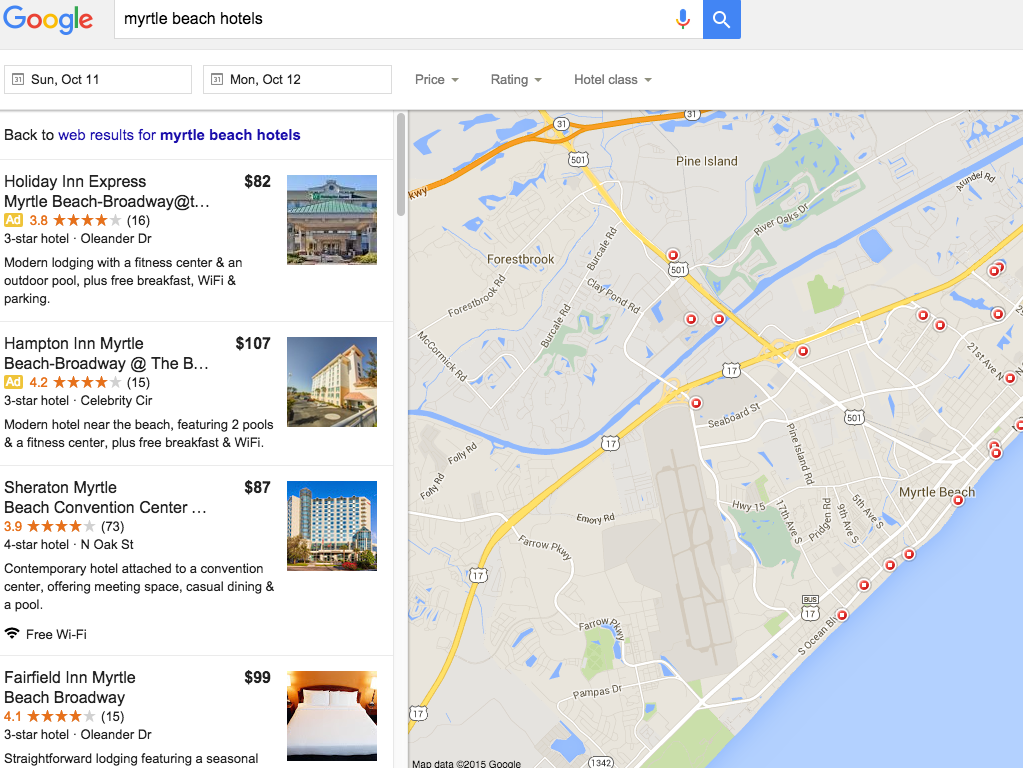Click the $99 price for Fairfield Inn
The width and height of the screenshot is (1023, 768).
258,677
